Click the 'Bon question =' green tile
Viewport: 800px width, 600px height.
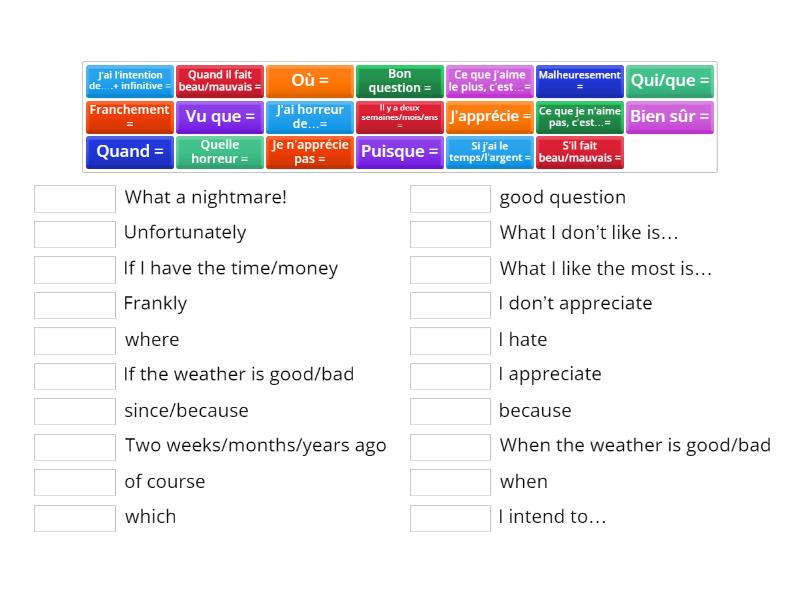click(400, 81)
